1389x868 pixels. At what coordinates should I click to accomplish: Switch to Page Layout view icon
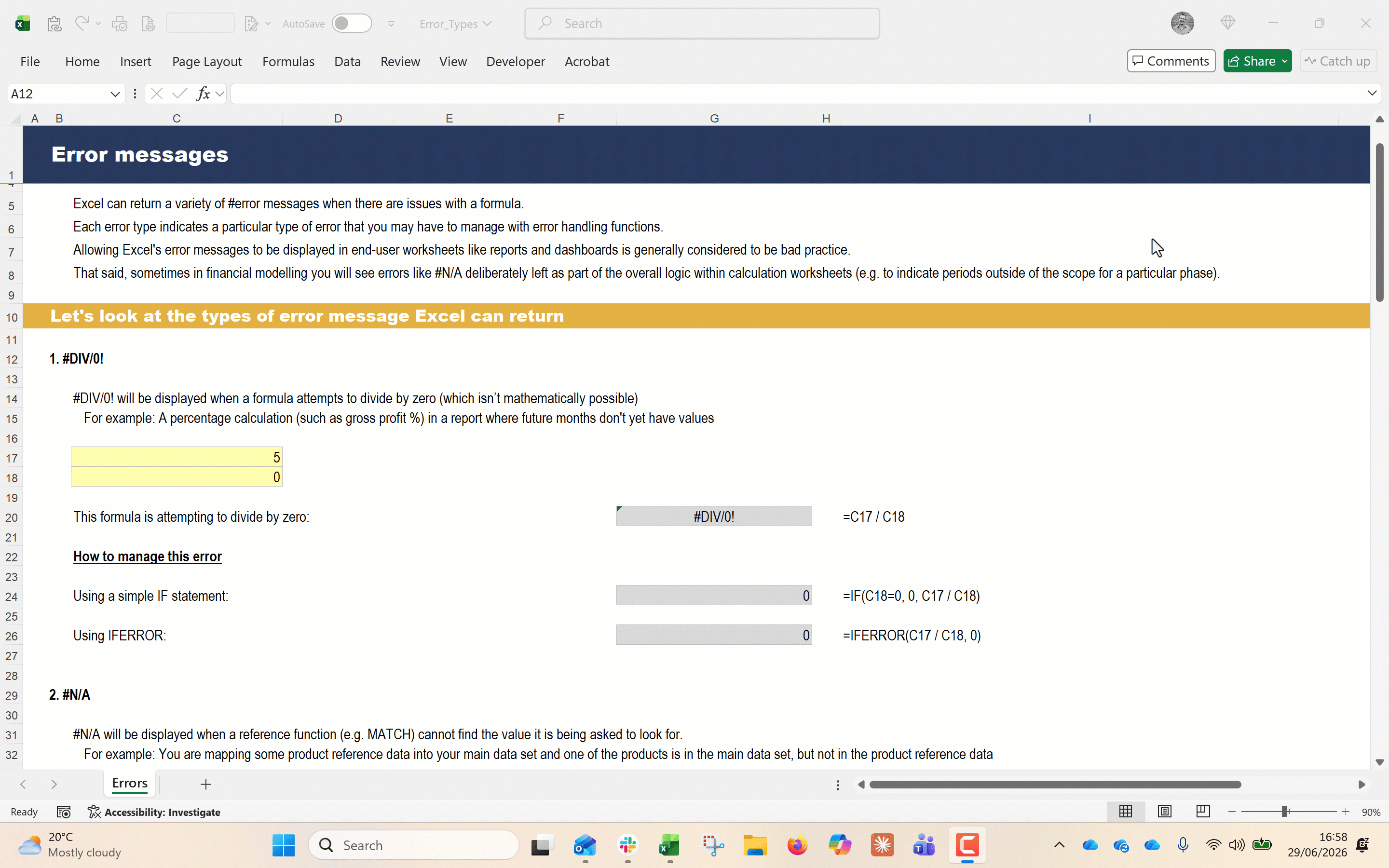pyautogui.click(x=1165, y=812)
